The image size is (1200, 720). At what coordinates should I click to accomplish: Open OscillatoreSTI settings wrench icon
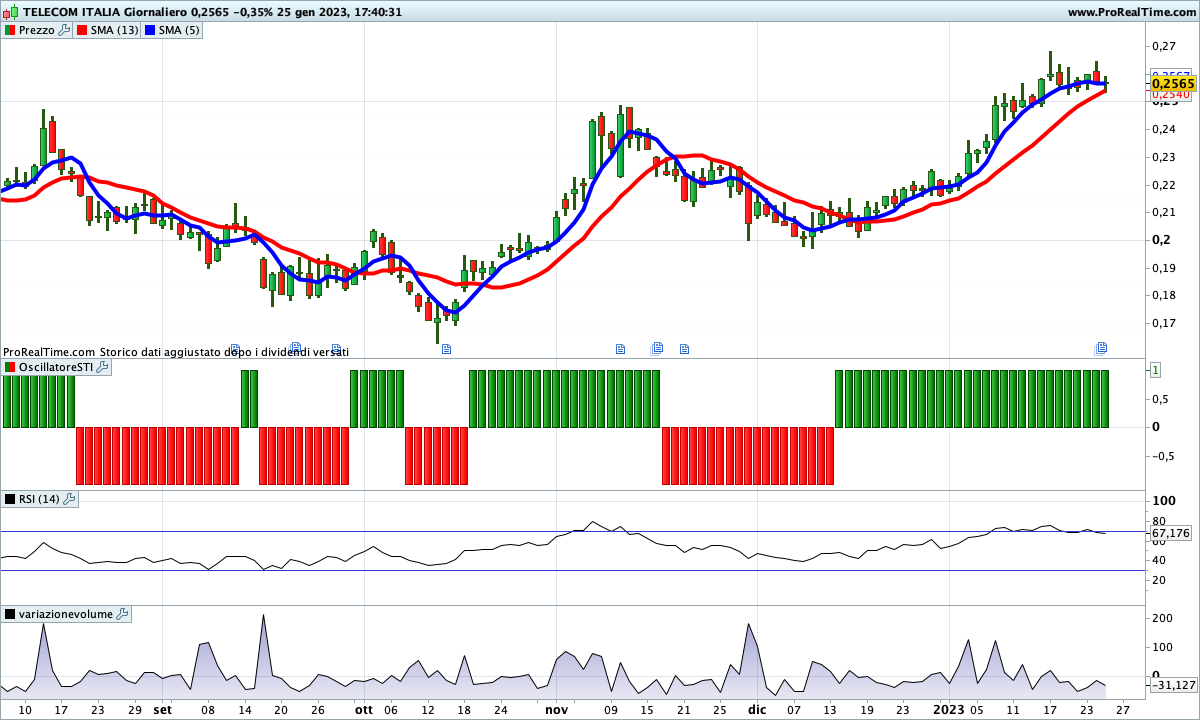pos(101,368)
